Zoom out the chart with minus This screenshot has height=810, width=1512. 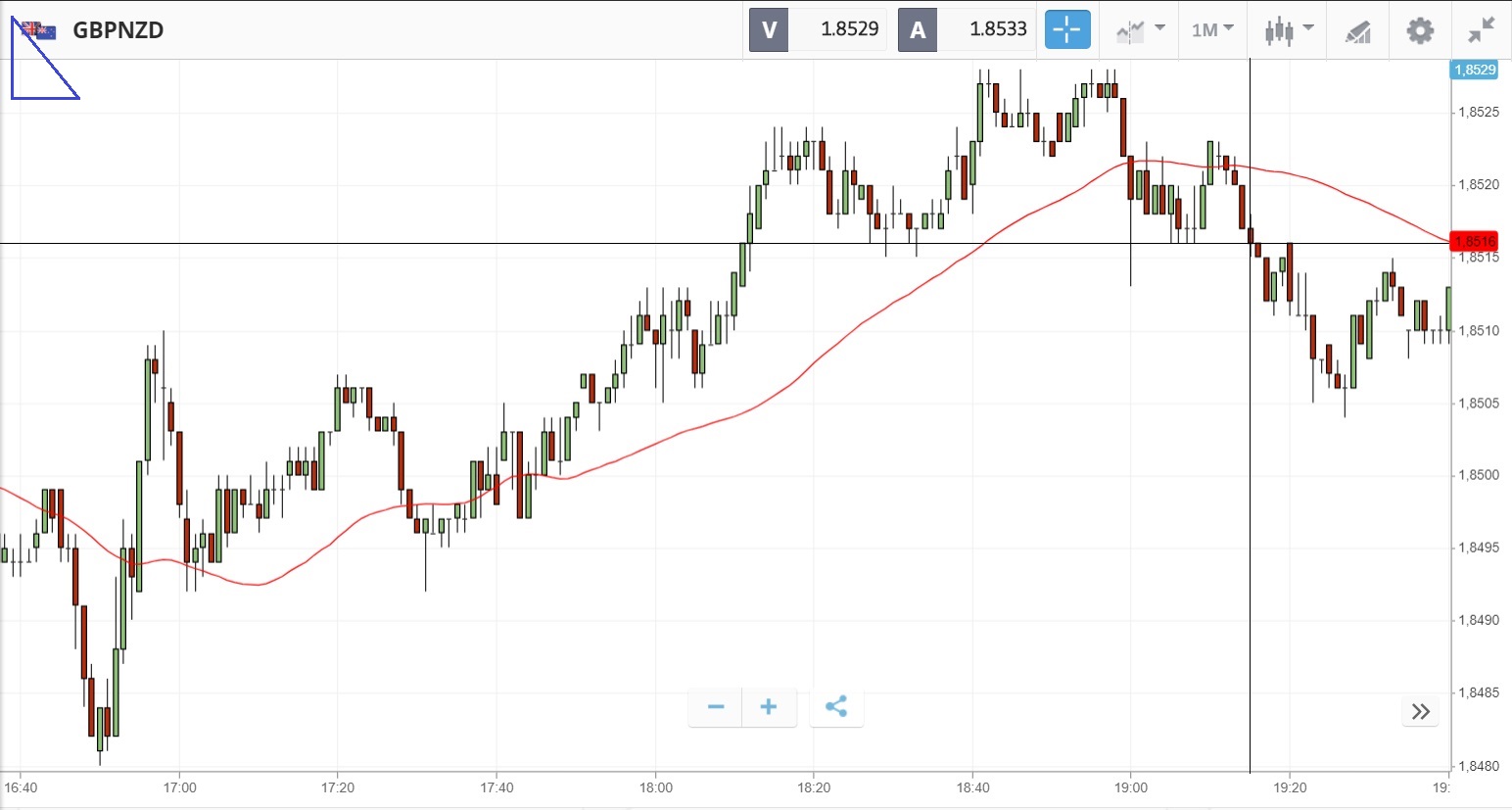click(716, 707)
